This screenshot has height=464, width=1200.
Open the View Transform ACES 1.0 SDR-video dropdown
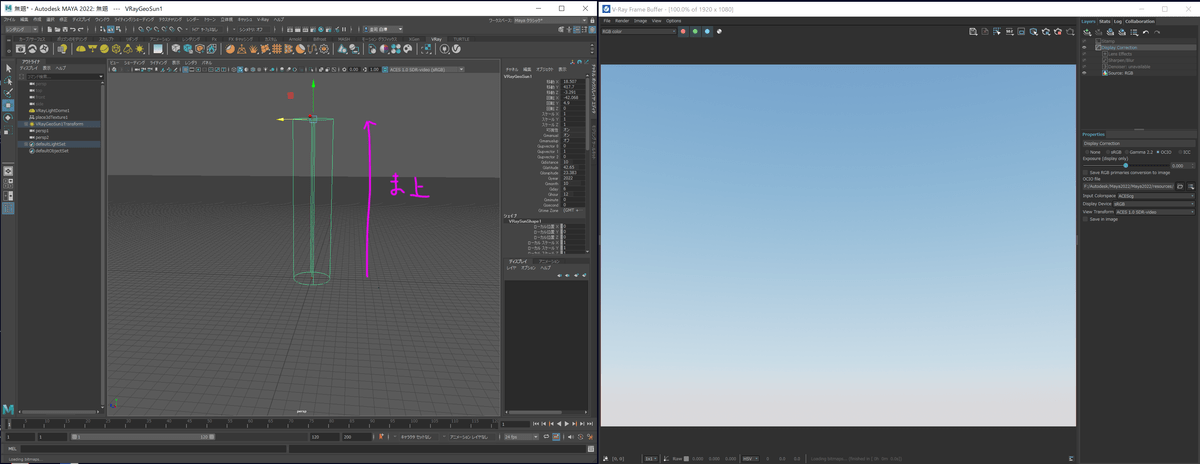click(x=1156, y=212)
